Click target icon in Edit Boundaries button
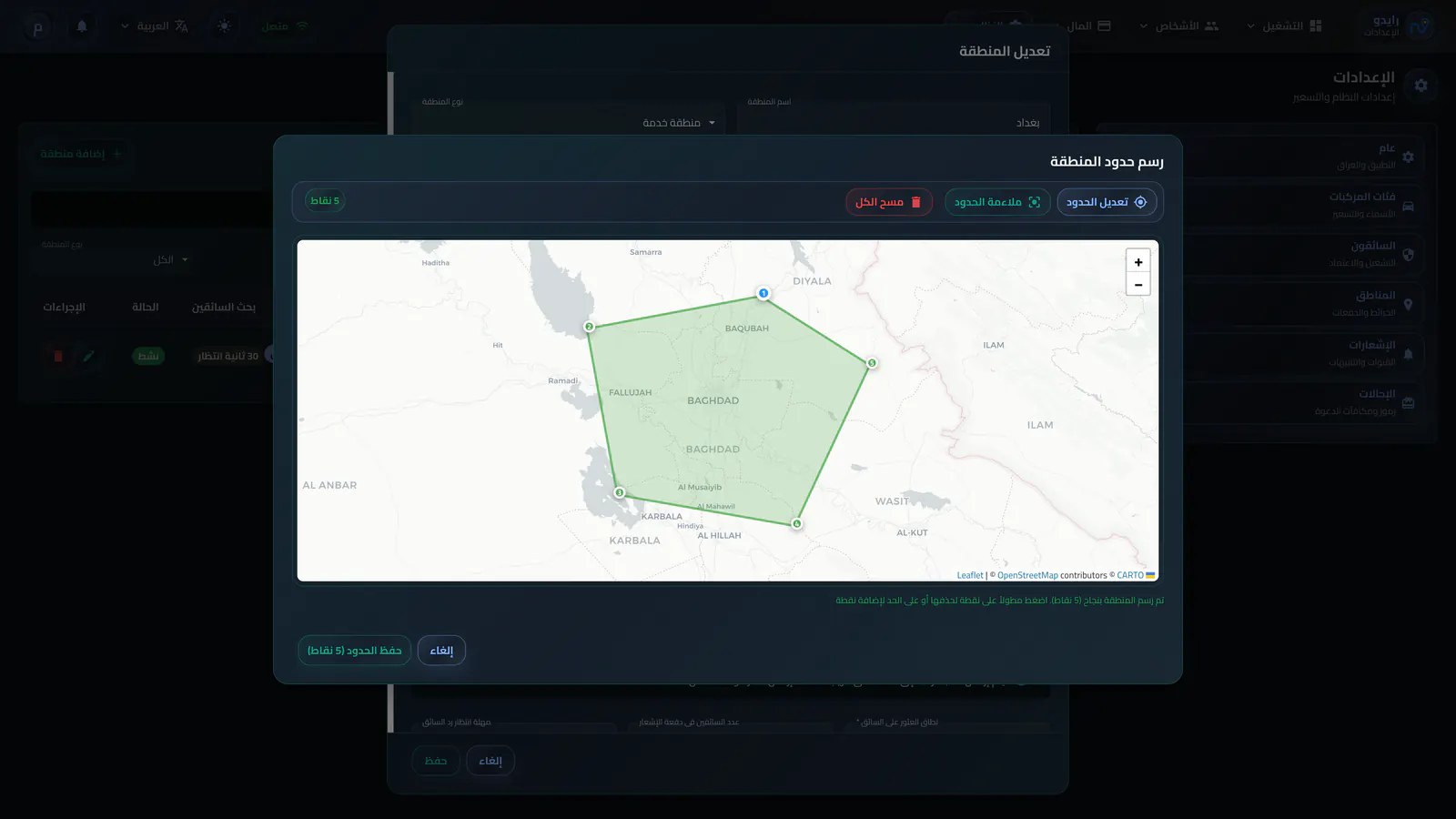Image resolution: width=1456 pixels, height=819 pixels. [1140, 202]
